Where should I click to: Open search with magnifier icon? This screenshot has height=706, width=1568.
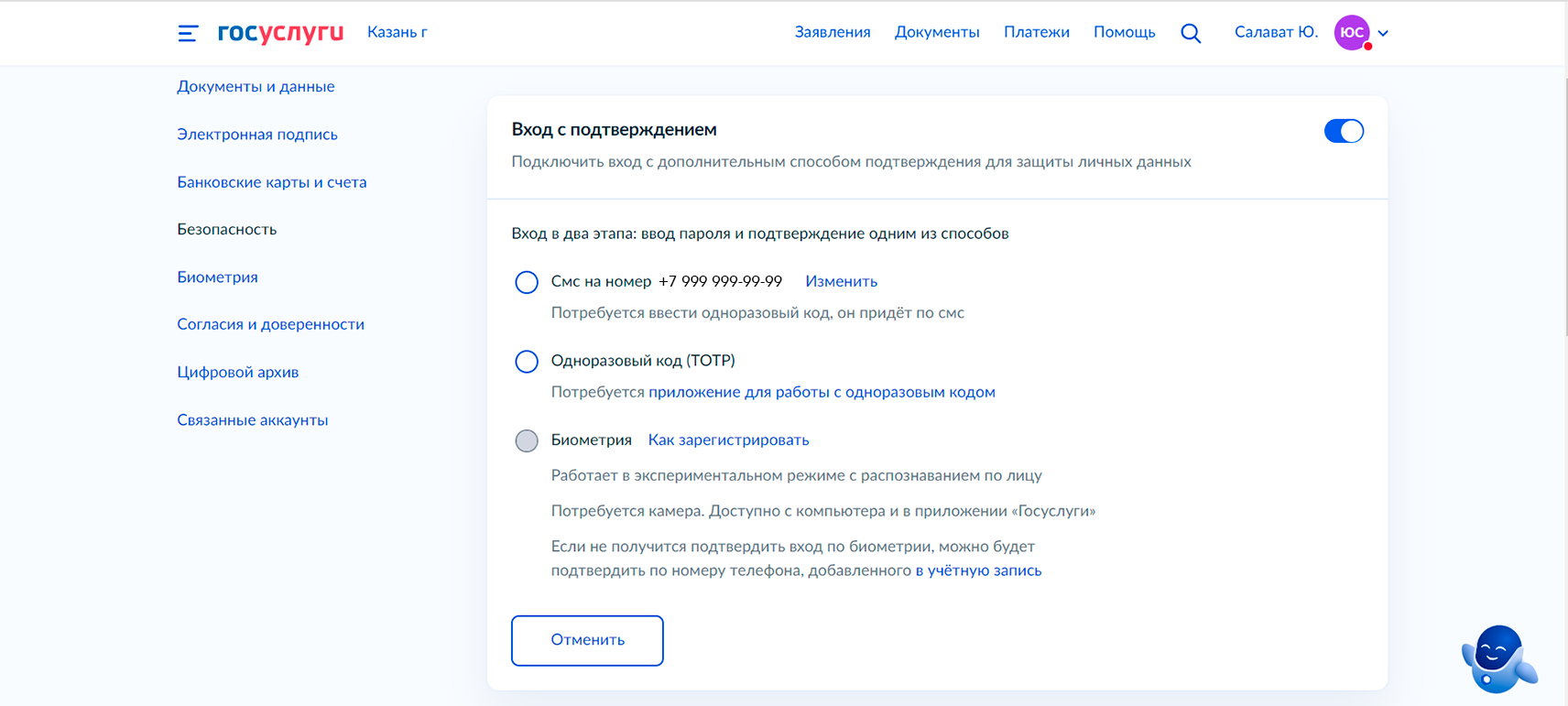[1191, 33]
